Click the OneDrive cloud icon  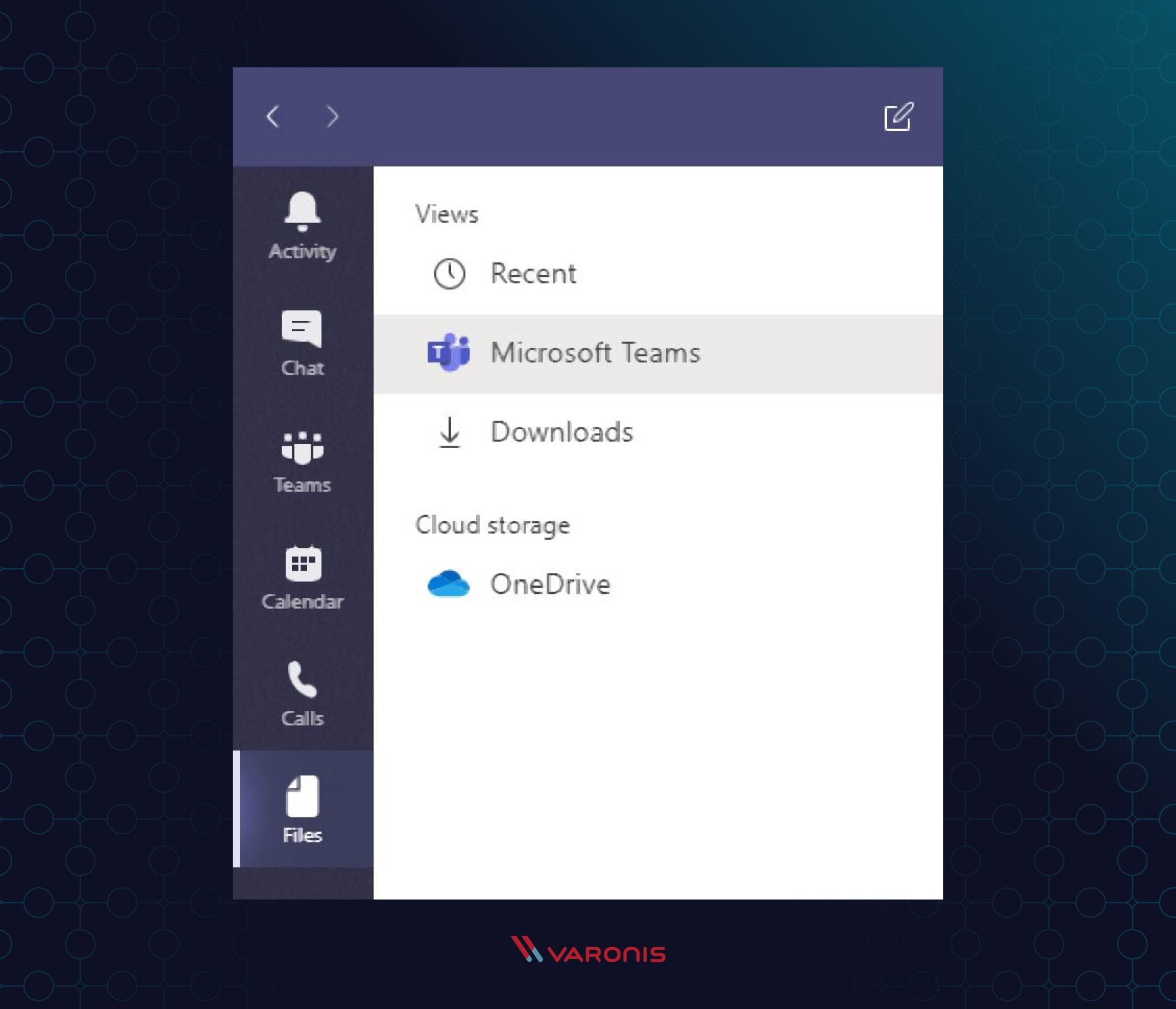[446, 583]
